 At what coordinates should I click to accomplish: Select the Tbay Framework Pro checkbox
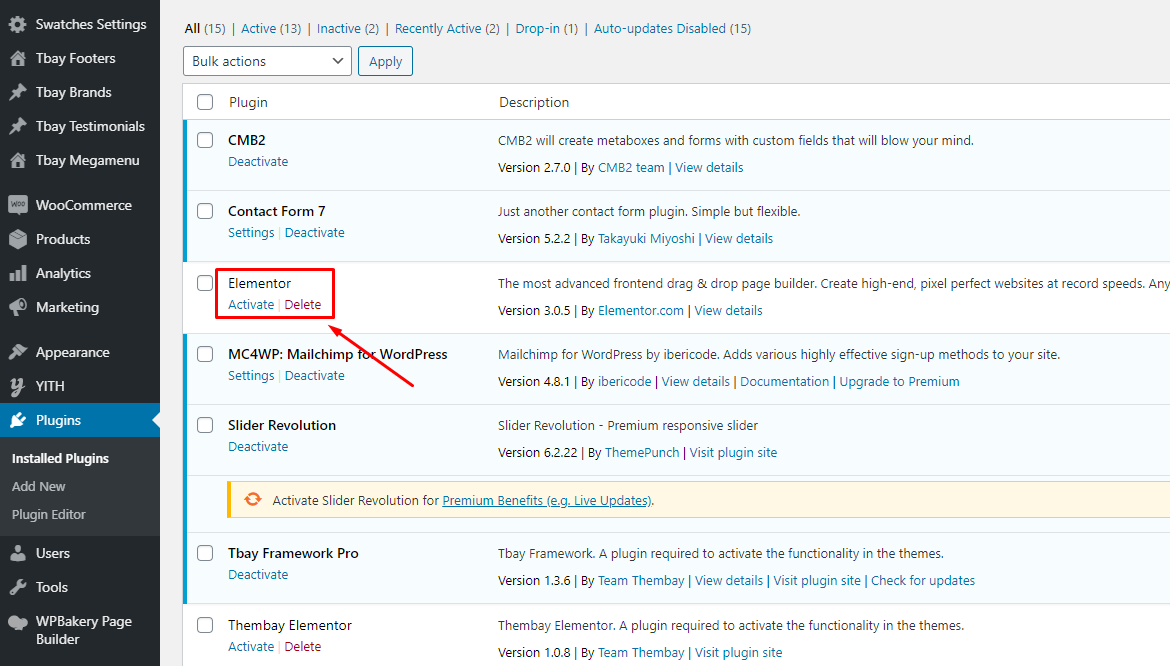point(205,553)
